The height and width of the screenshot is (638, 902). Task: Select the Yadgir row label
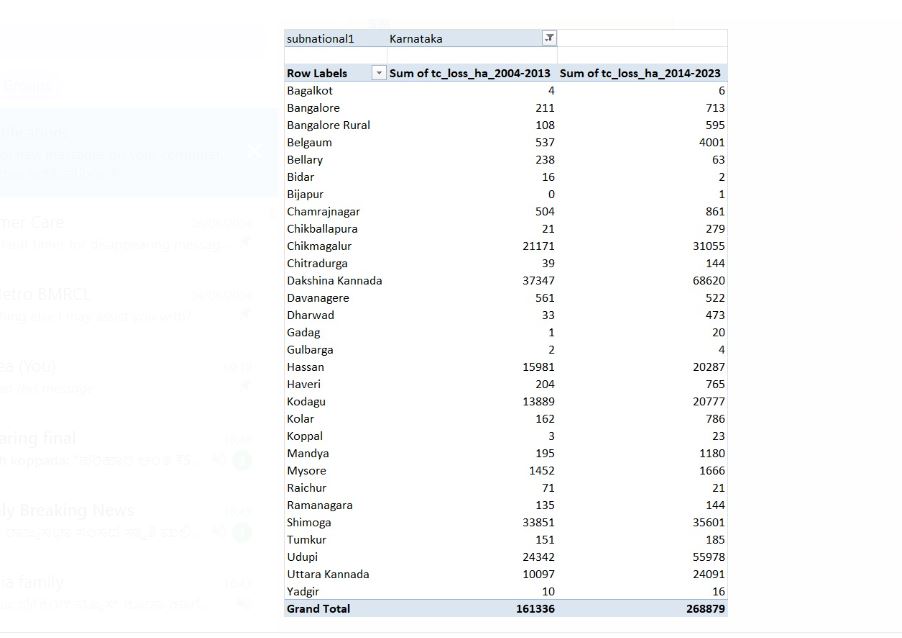(303, 591)
